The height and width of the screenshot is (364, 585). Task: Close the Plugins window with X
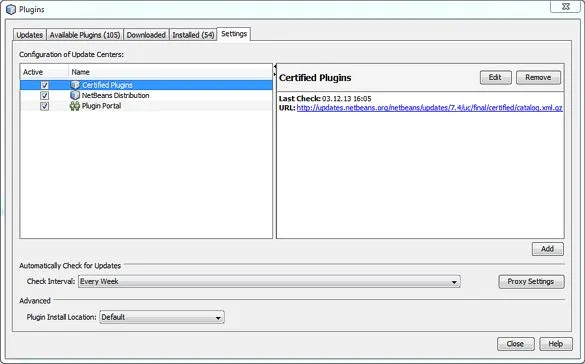(566, 6)
